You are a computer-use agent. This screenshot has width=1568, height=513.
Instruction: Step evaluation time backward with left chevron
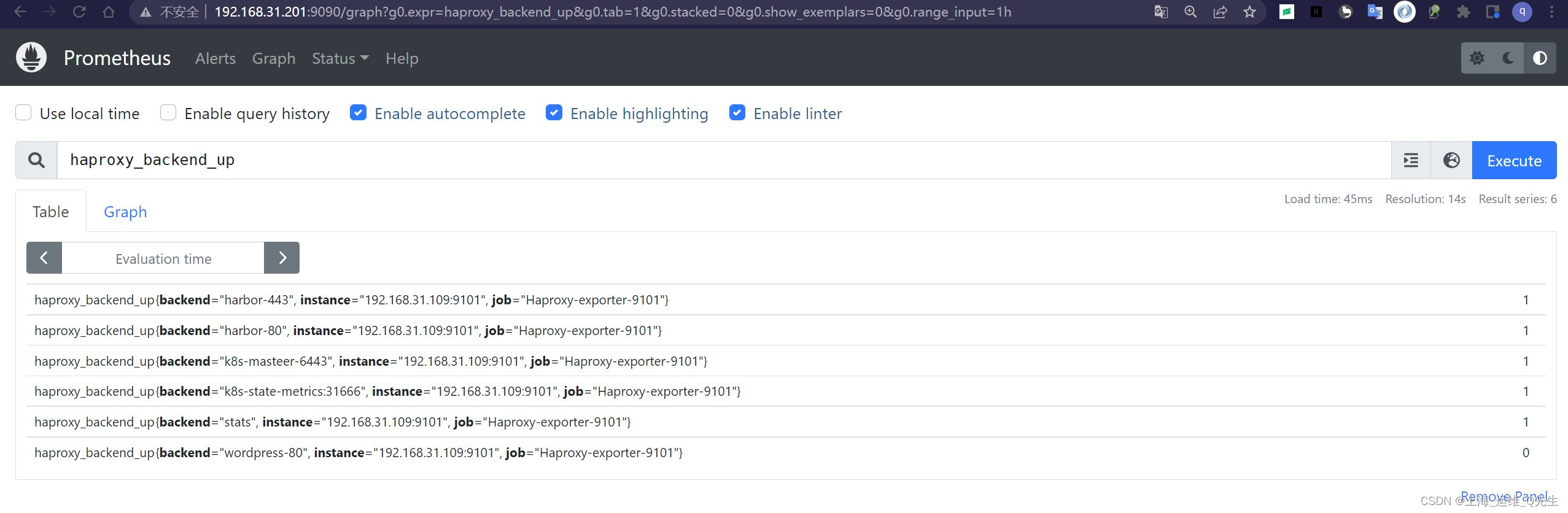click(44, 258)
